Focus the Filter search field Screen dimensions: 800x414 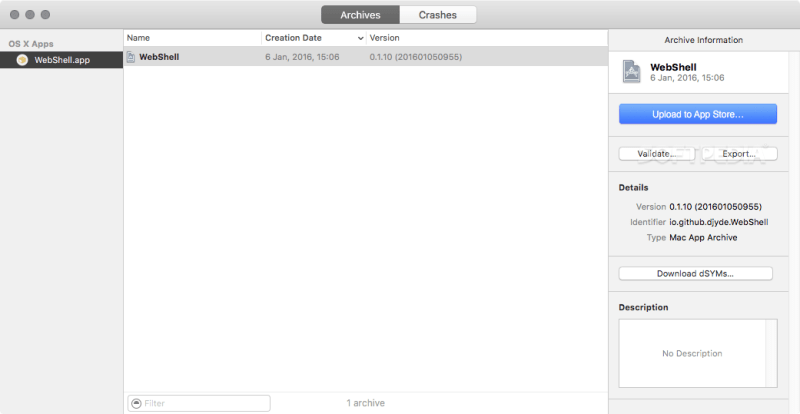coord(199,403)
